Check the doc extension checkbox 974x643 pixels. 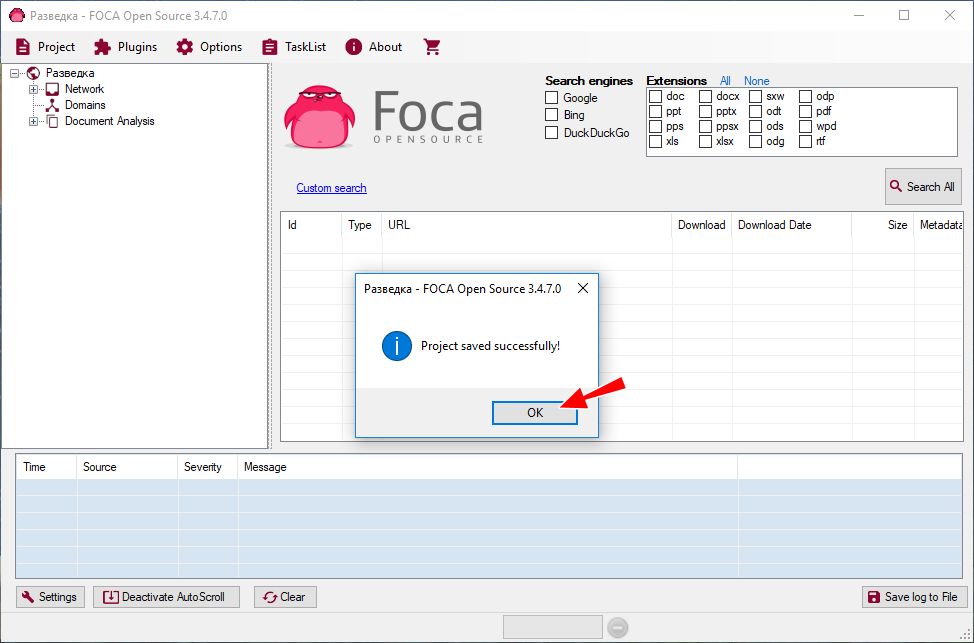coord(655,96)
